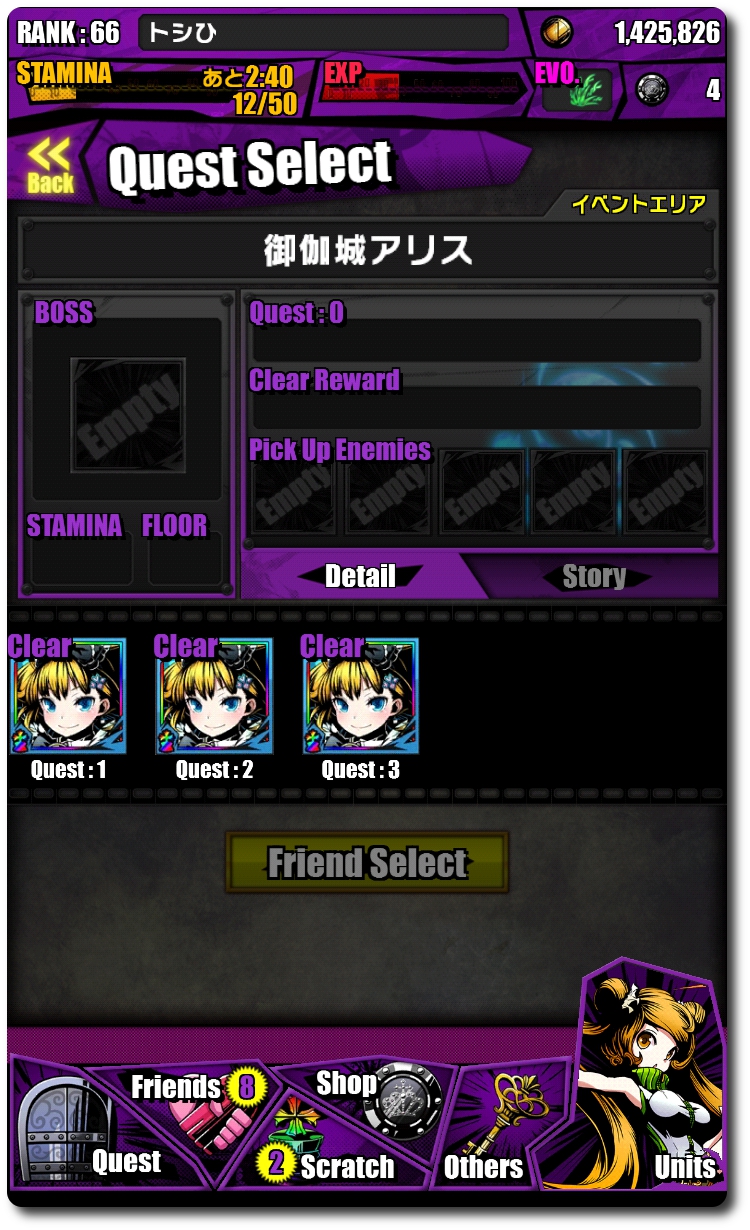Screen dimensions: 750x1230
Task: Tap the EVO. green plant icon
Action: click(x=578, y=93)
